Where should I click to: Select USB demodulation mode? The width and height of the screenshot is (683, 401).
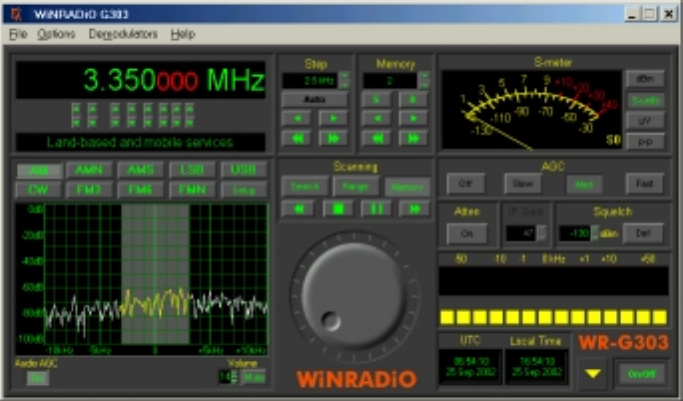click(243, 170)
